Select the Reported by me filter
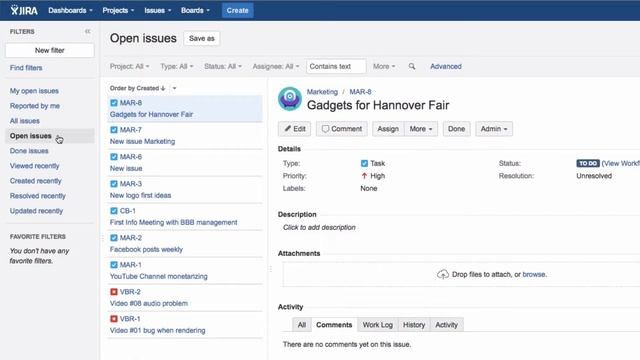Image resolution: width=640 pixels, height=360 pixels. pyautogui.click(x=35, y=106)
